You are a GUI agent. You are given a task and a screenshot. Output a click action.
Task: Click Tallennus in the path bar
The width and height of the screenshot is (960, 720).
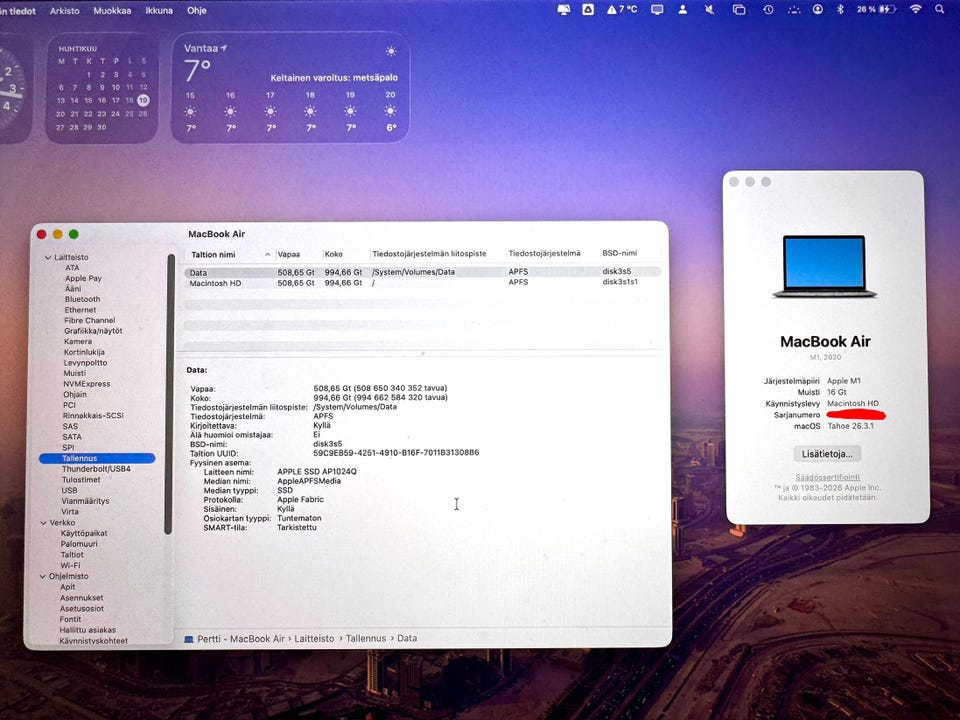pos(366,639)
